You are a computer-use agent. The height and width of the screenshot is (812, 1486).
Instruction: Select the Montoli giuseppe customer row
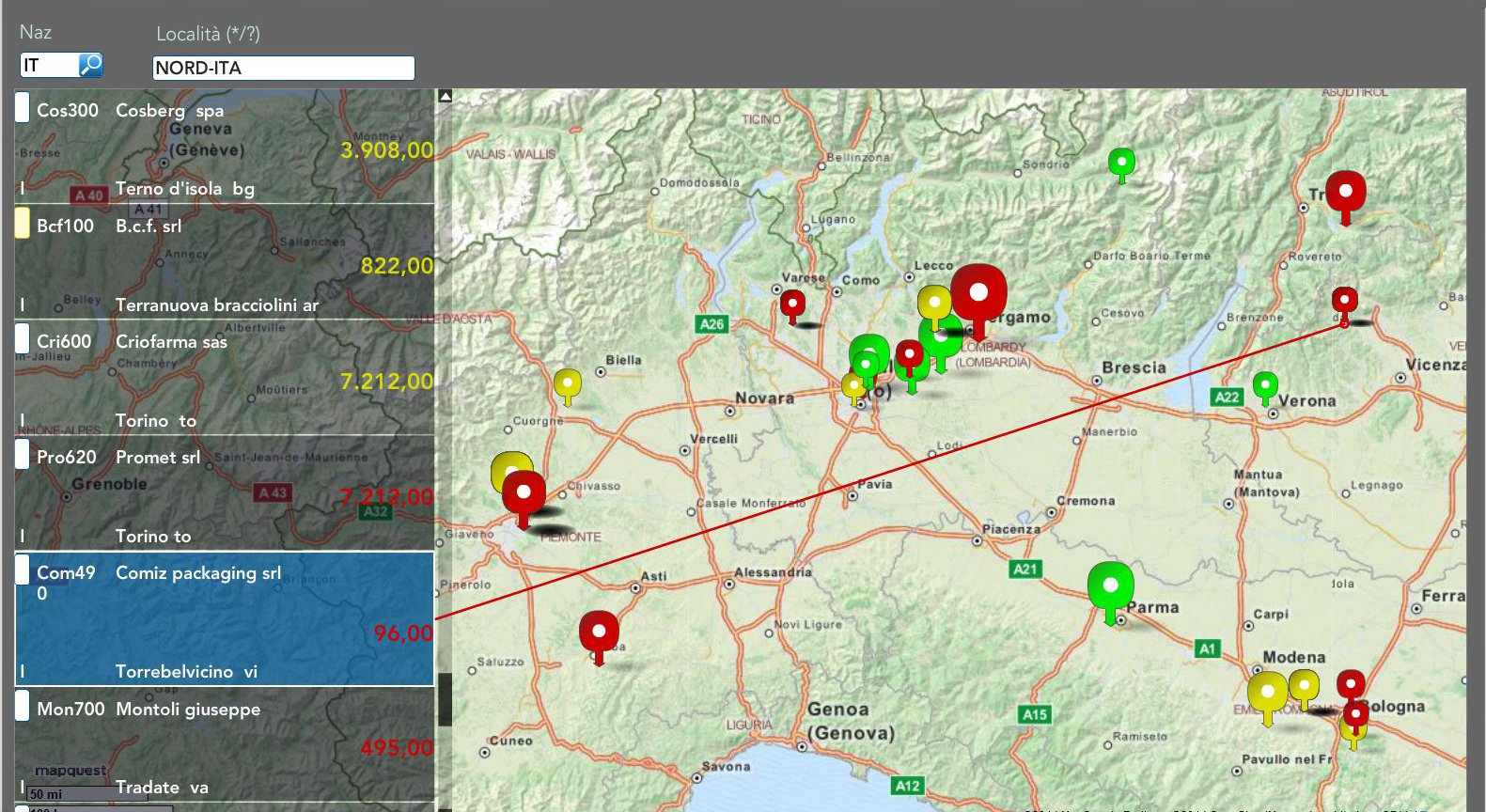[x=225, y=745]
